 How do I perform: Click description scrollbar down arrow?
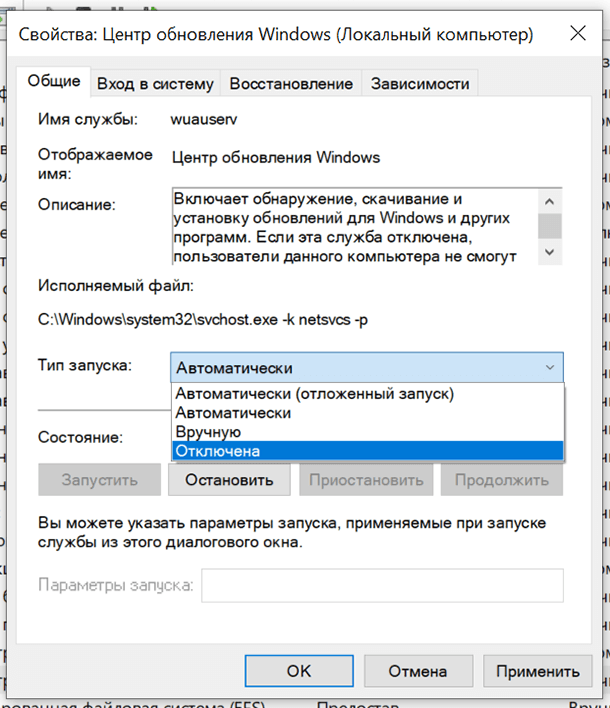coord(549,252)
